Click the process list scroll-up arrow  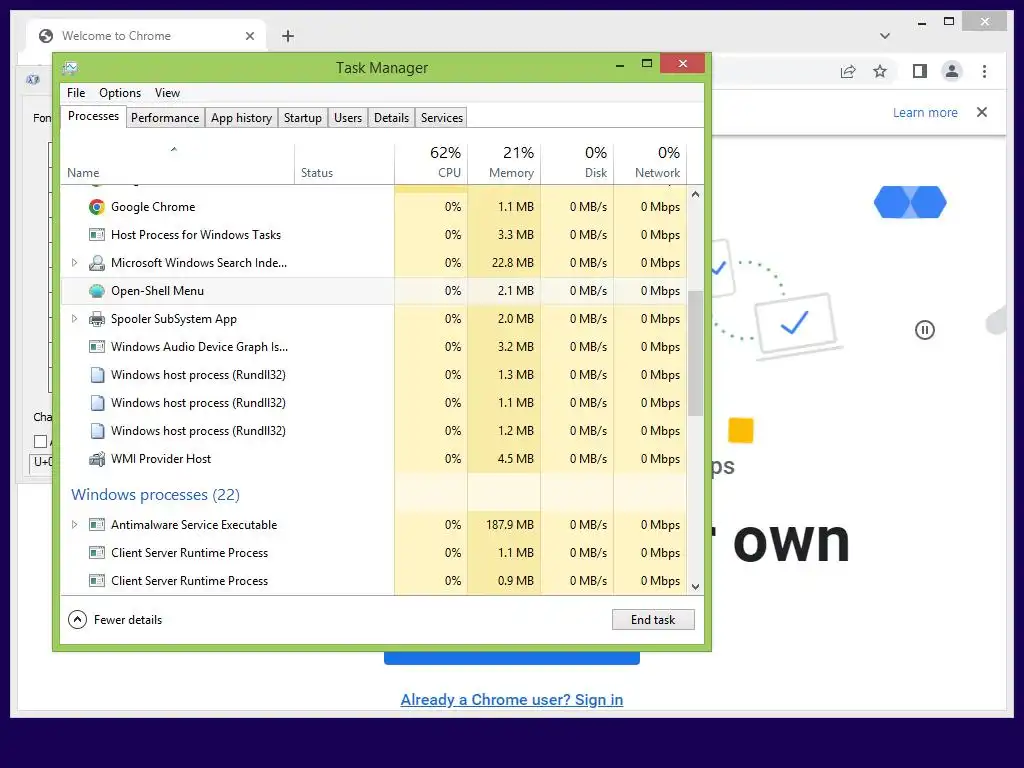pos(696,195)
